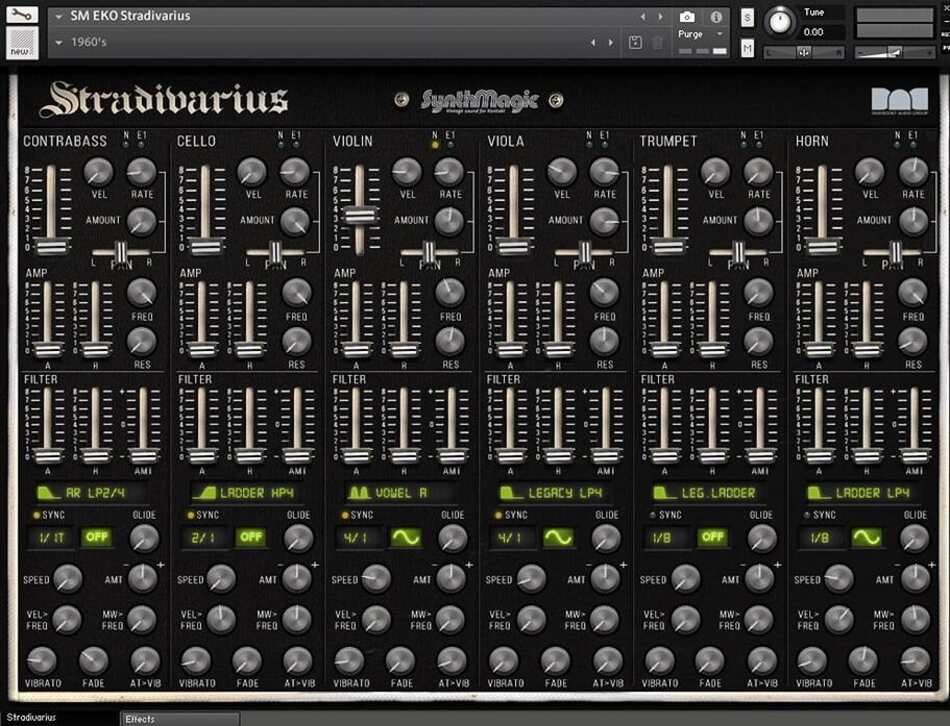Solo the instrument with the S button

point(747,17)
